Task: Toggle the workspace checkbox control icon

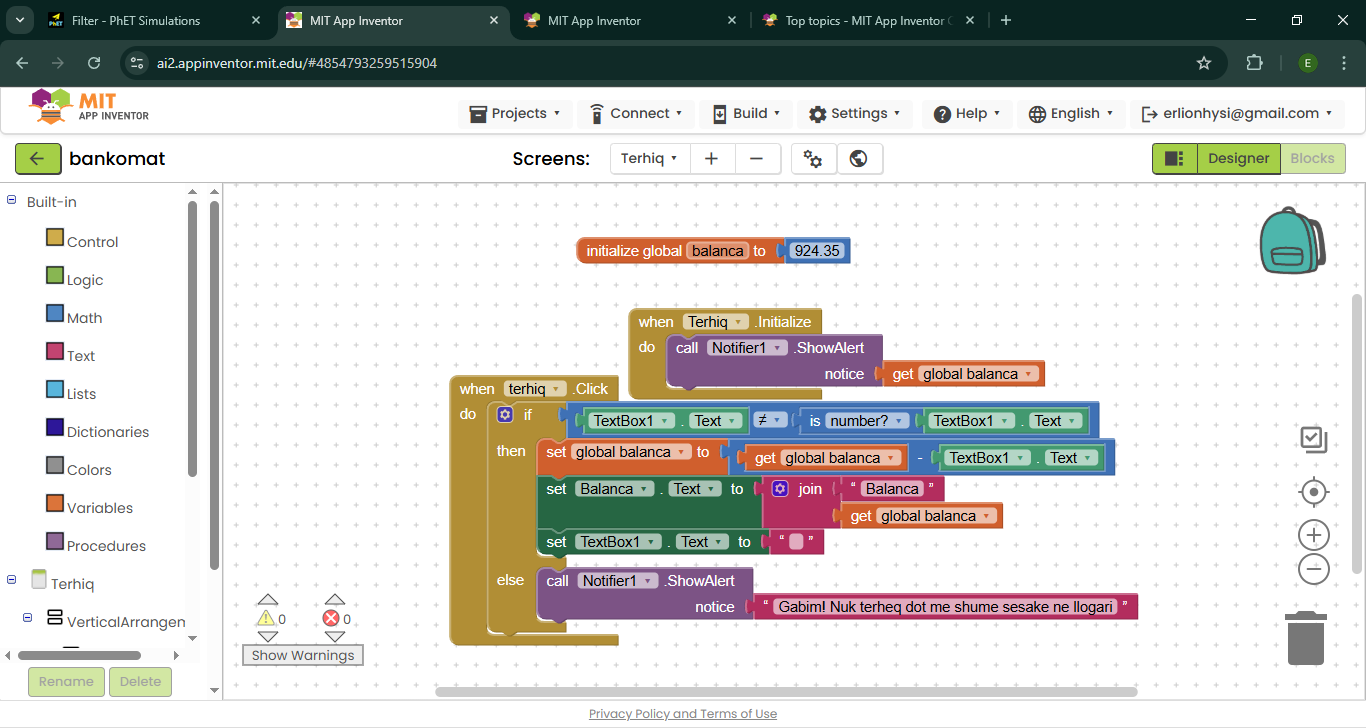Action: coord(1313,439)
